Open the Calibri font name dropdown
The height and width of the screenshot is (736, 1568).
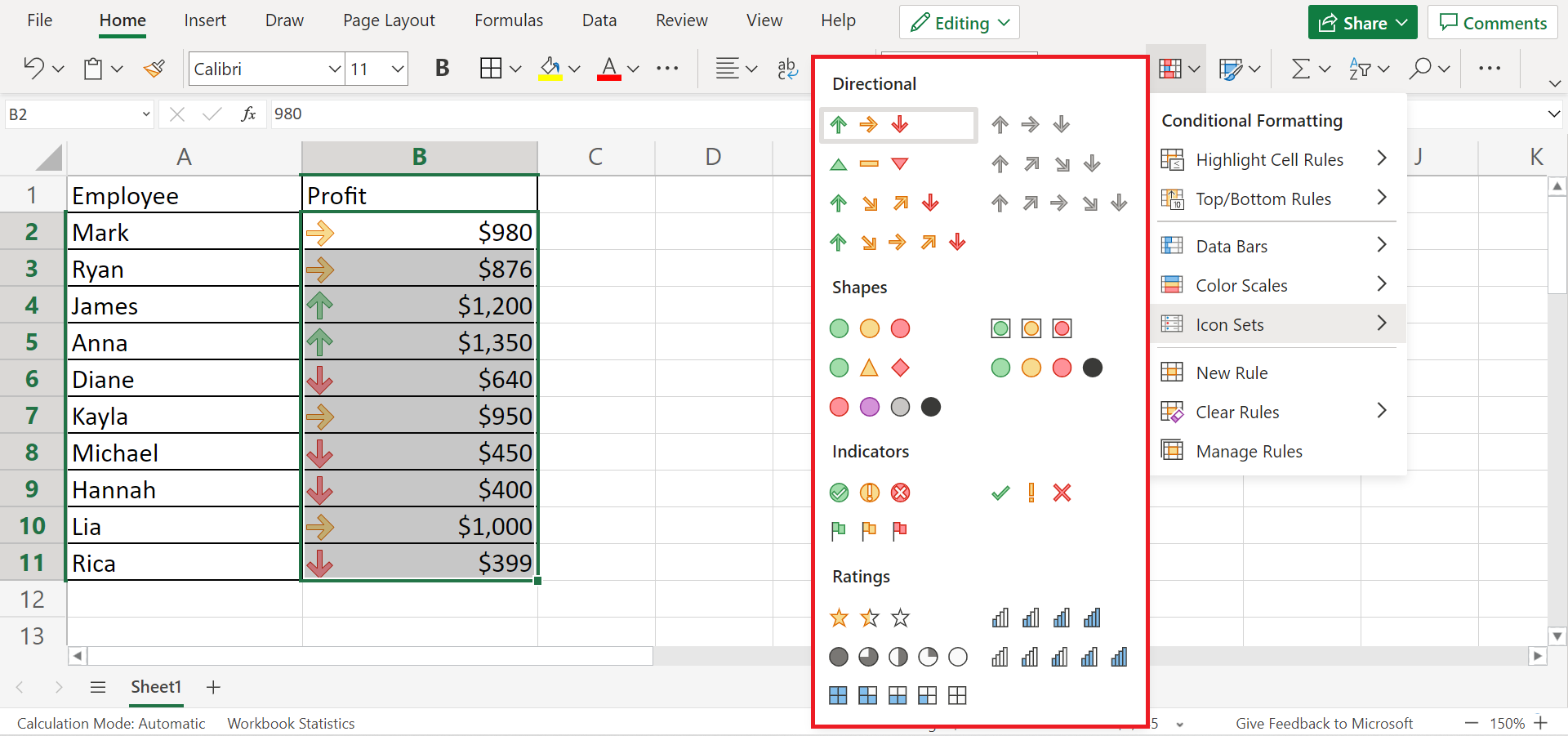point(334,69)
